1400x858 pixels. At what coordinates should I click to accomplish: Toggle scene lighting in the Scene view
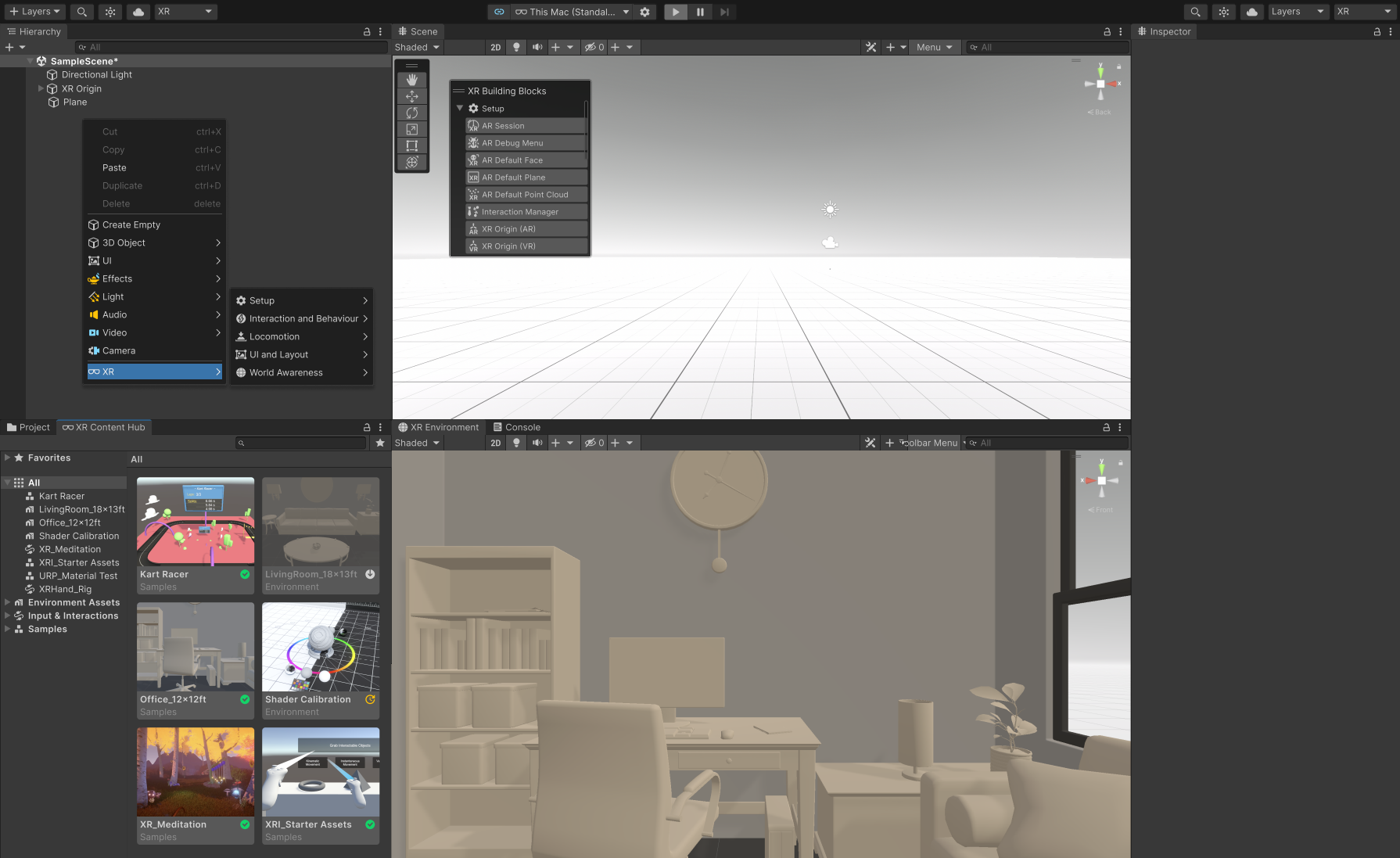point(516,47)
